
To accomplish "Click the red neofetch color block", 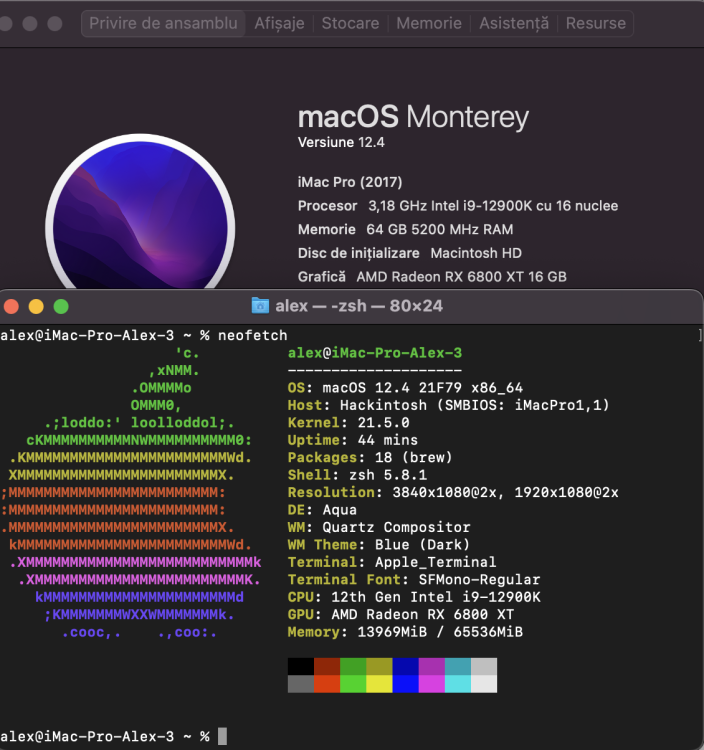I will click(x=327, y=666).
